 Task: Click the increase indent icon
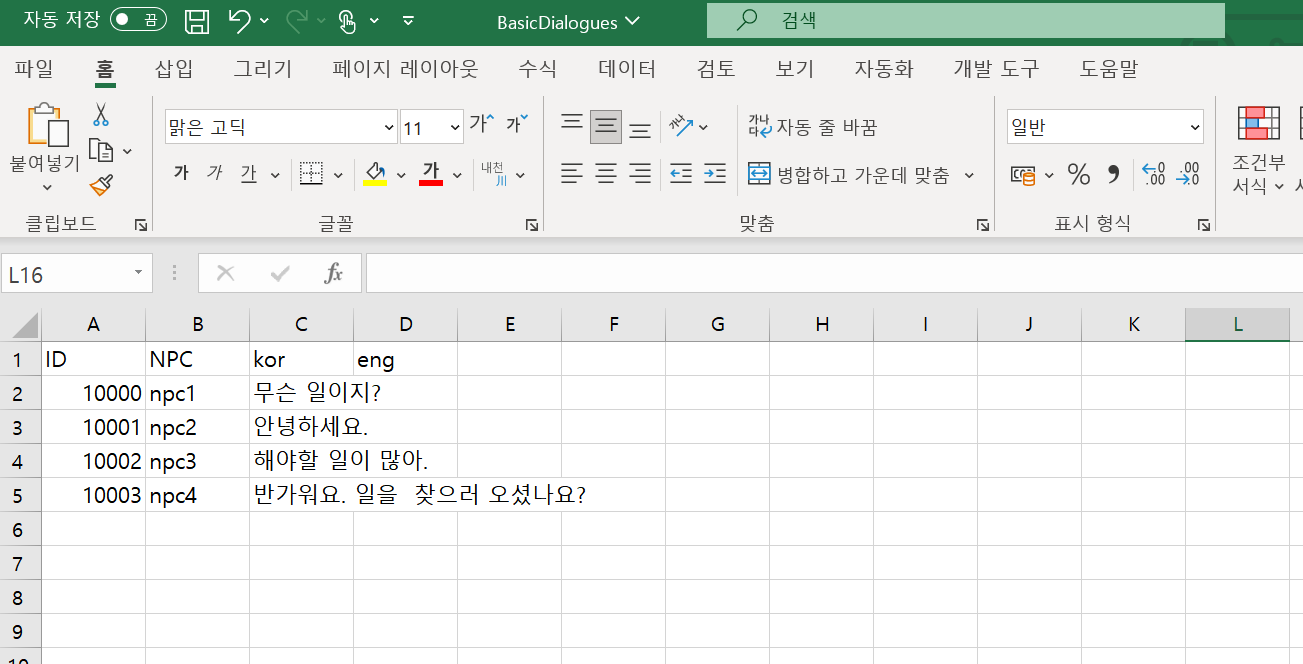coord(715,174)
